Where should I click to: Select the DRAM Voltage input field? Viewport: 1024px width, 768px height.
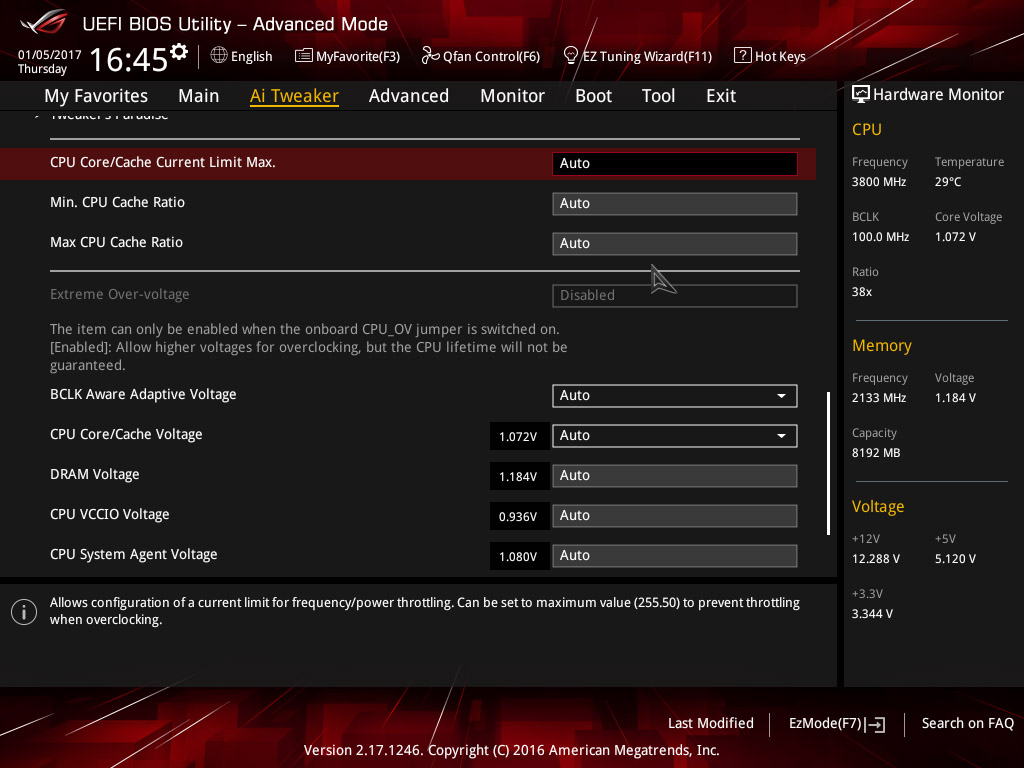point(674,476)
